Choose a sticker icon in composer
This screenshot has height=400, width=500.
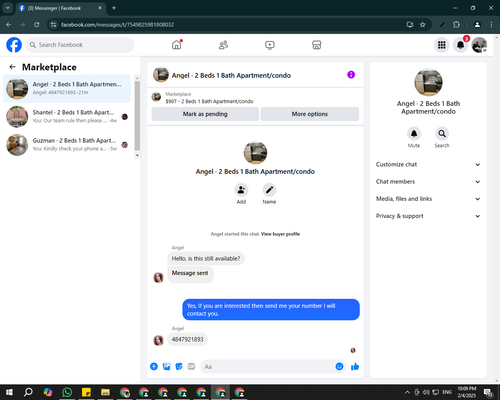tap(179, 367)
